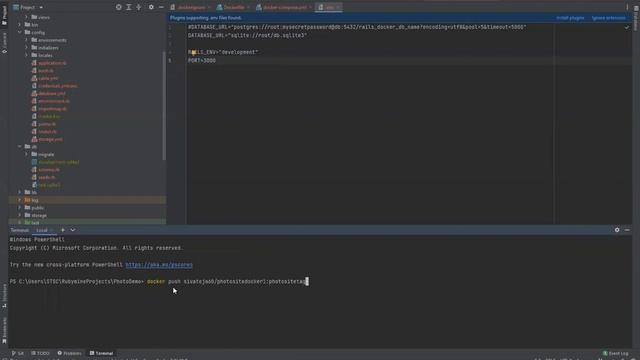This screenshot has height=360, width=640.
Task: Open Project panel gear options
Action: point(151,7)
